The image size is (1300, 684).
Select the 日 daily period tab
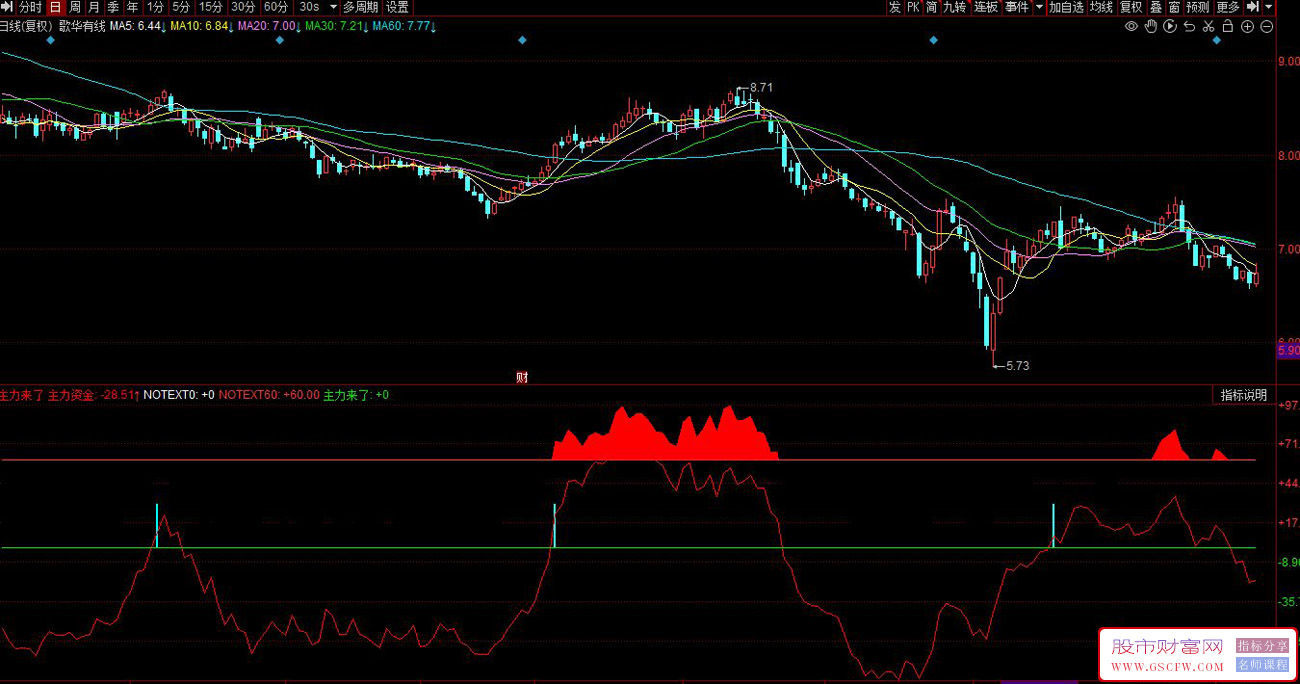[56, 7]
